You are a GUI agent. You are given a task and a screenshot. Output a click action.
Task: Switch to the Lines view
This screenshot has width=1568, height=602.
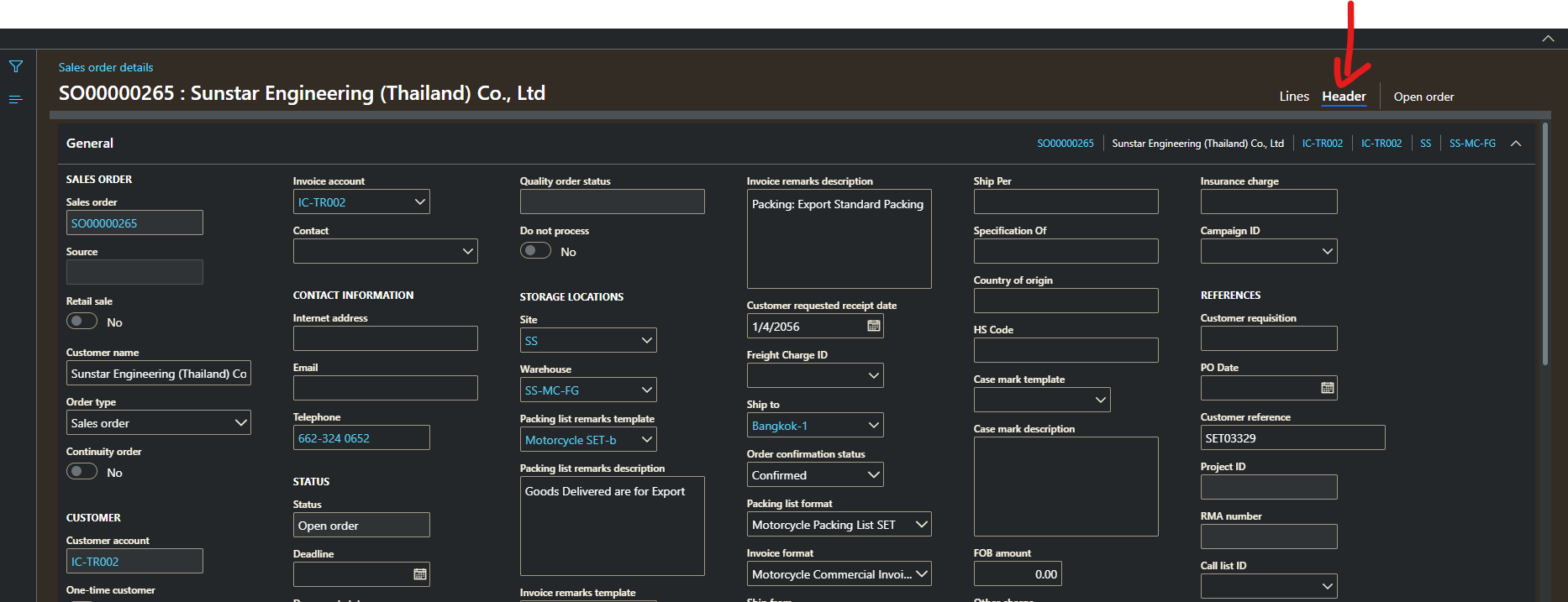(x=1294, y=97)
